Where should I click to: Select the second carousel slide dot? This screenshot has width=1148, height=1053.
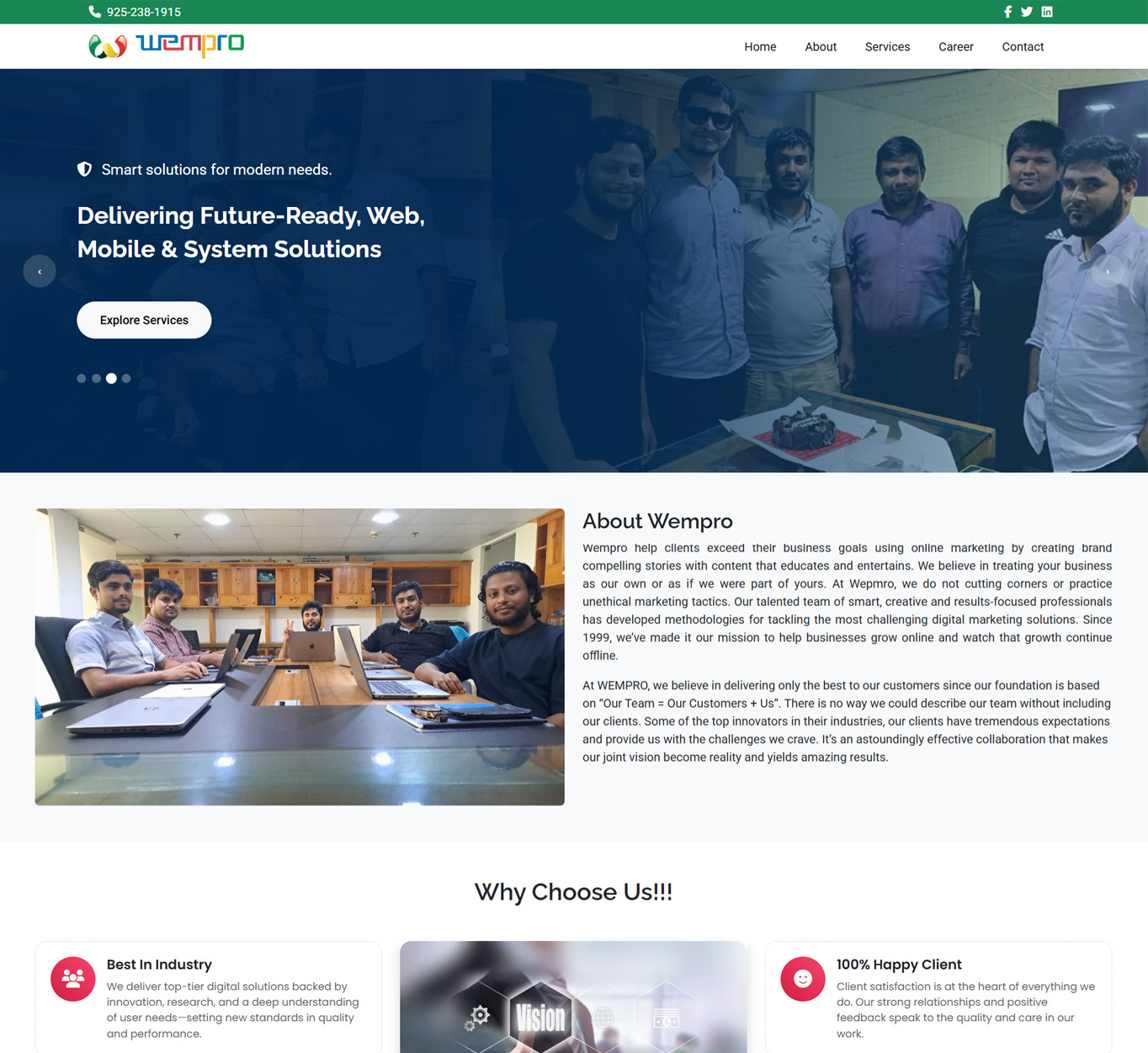point(97,379)
